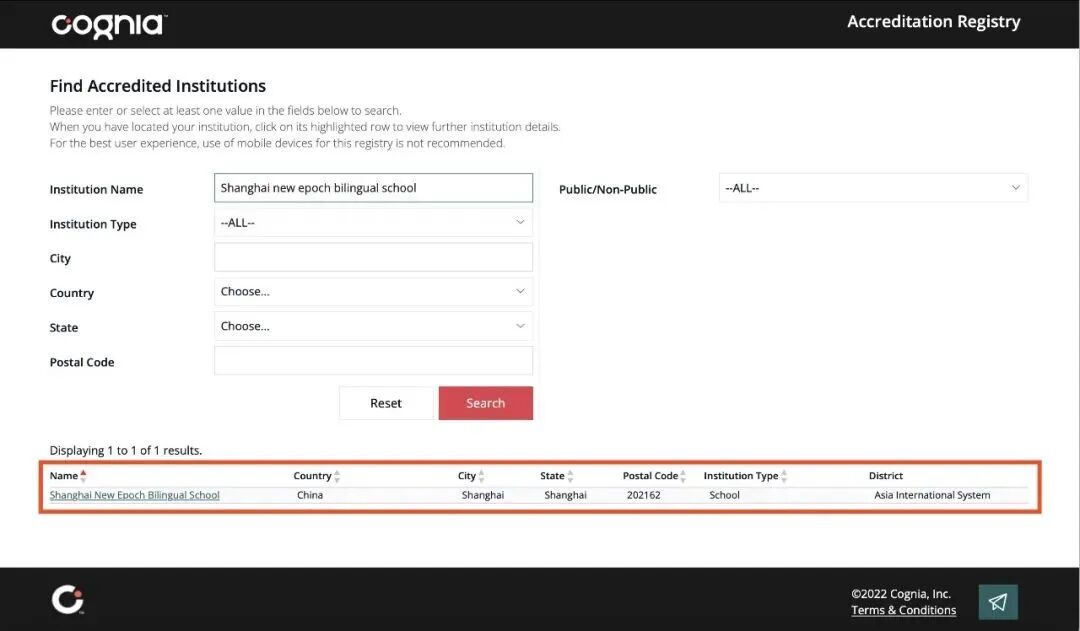Click the Search button

[x=486, y=403]
